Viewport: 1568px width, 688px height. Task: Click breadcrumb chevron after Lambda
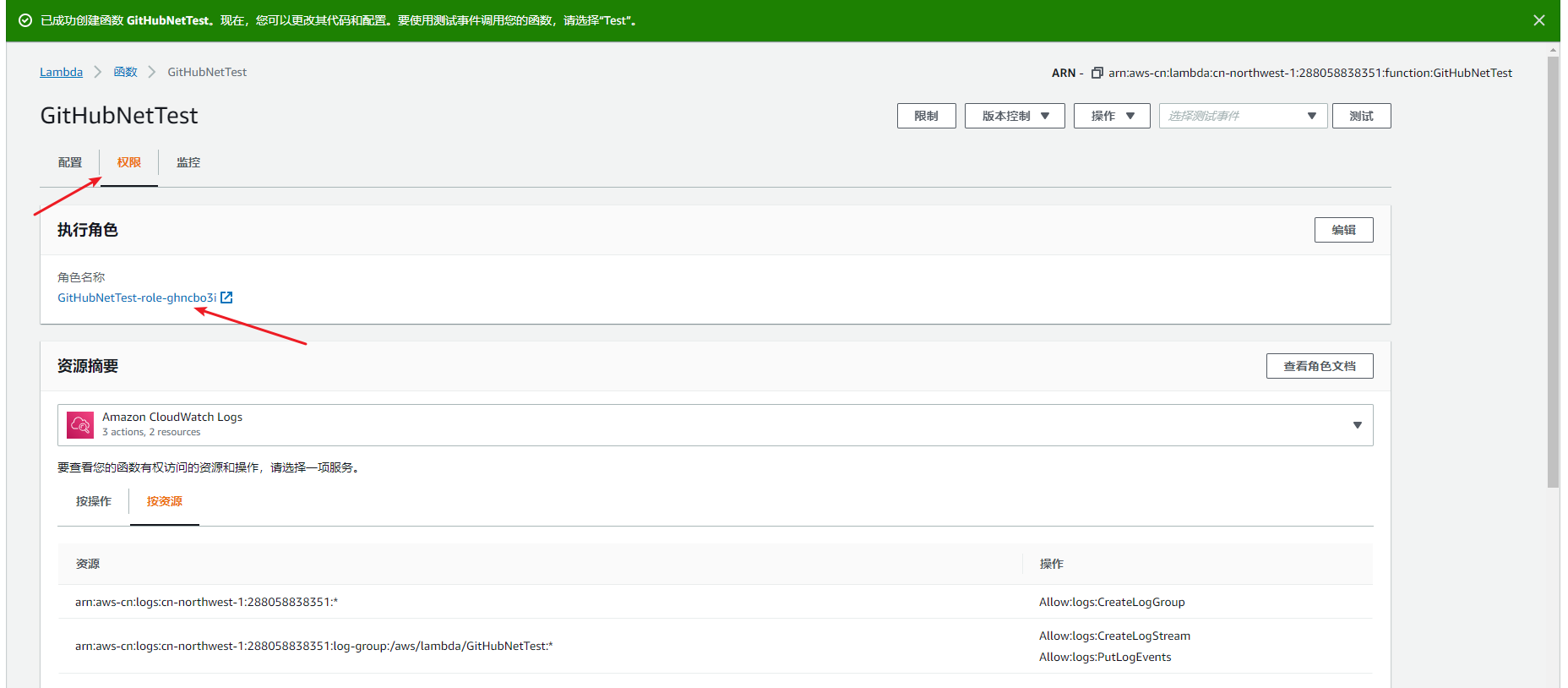tap(98, 72)
